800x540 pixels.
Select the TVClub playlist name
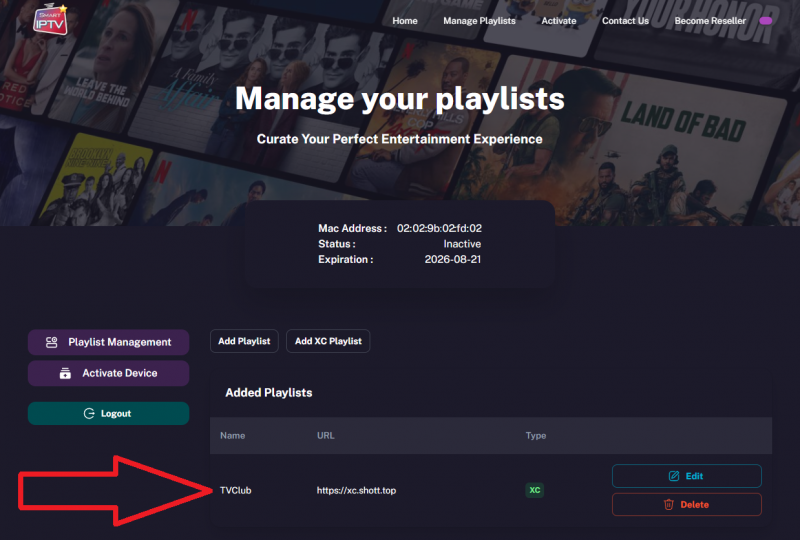point(235,490)
